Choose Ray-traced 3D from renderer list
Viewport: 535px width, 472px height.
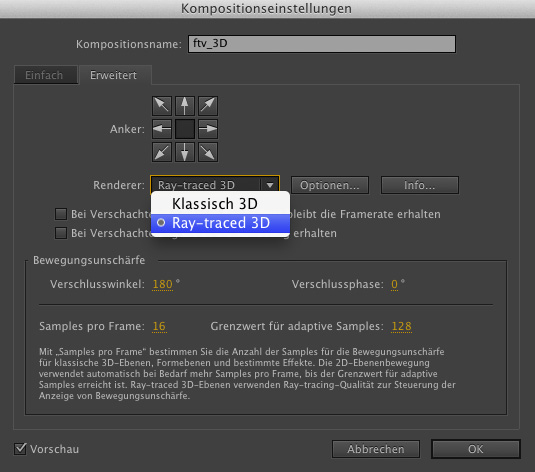pos(220,223)
